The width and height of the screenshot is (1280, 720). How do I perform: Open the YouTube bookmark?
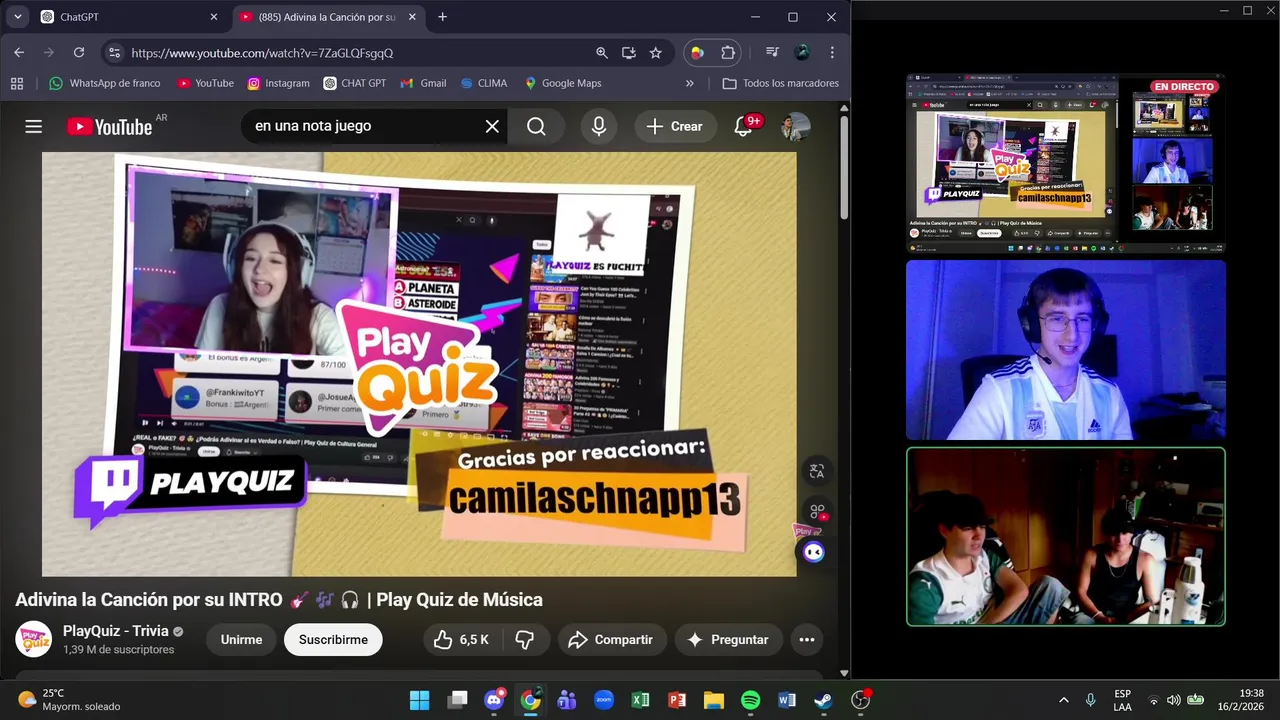pos(205,83)
